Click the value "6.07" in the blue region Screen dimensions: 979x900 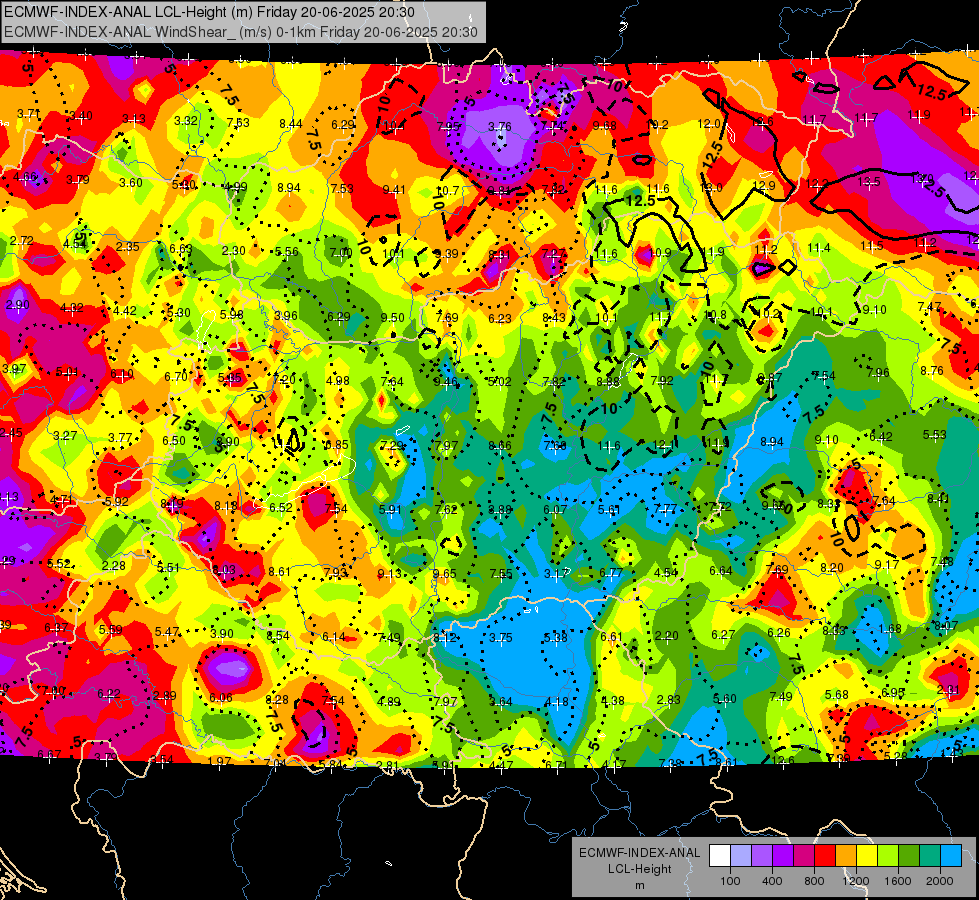555,510
